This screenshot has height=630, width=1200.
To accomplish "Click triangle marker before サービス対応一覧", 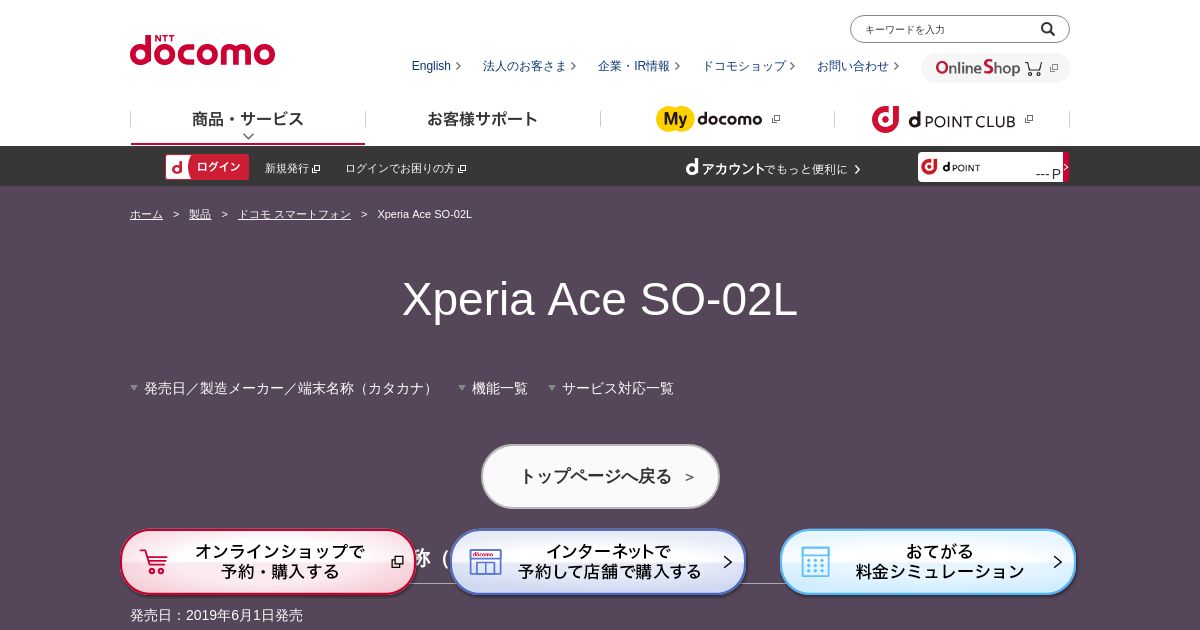I will pyautogui.click(x=552, y=387).
